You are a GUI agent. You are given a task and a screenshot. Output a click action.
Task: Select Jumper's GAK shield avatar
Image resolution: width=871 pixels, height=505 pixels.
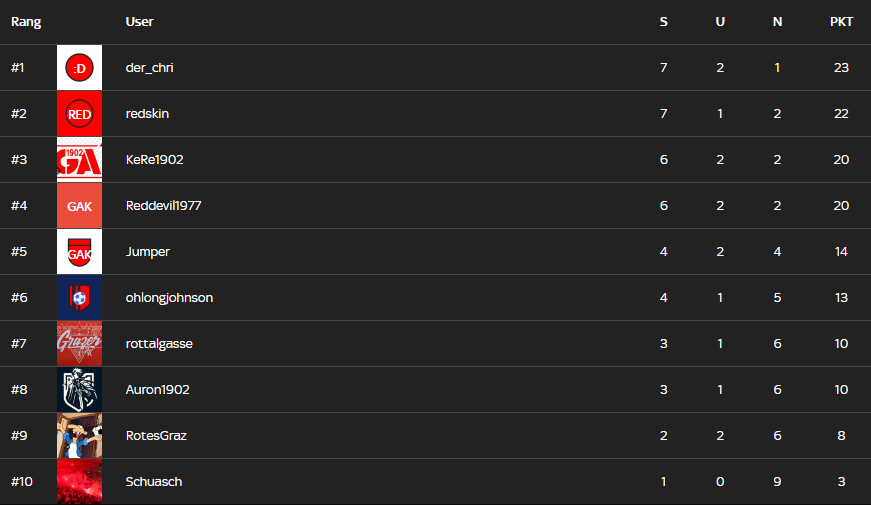[79, 252]
